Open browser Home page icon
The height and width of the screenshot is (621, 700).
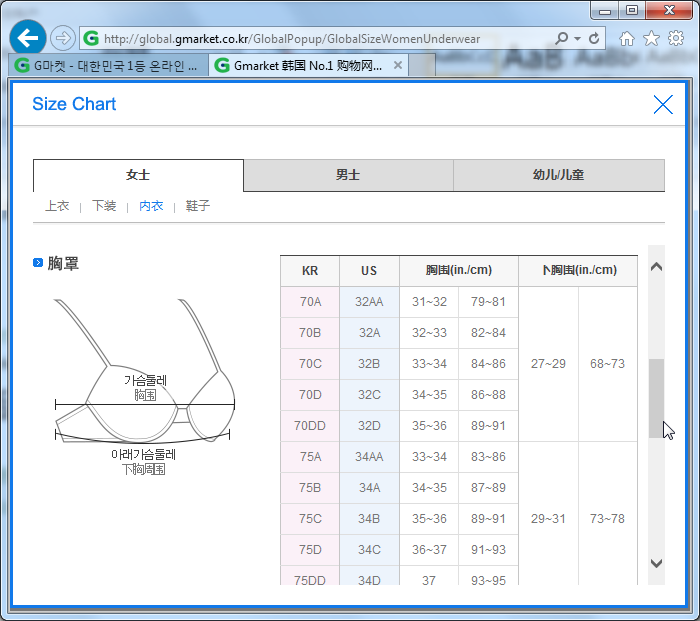coord(627,38)
